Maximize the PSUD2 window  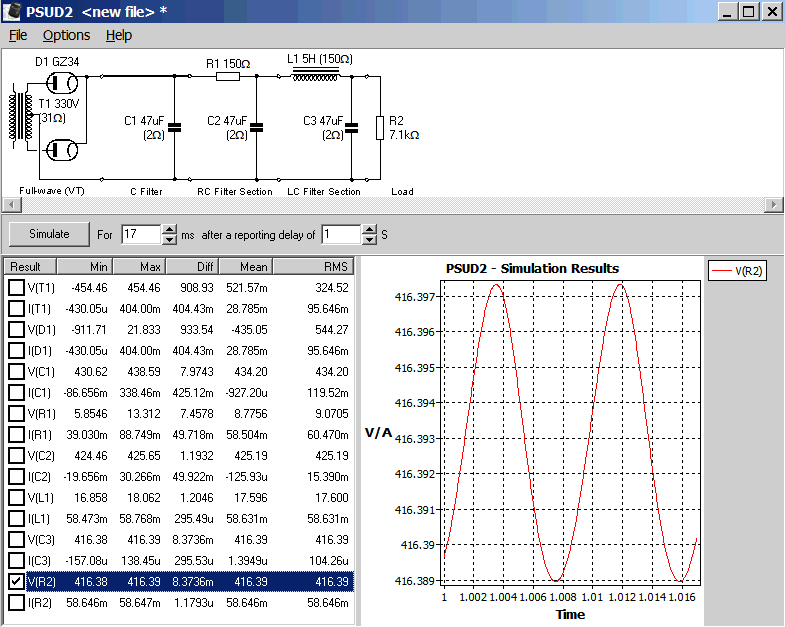tap(749, 12)
